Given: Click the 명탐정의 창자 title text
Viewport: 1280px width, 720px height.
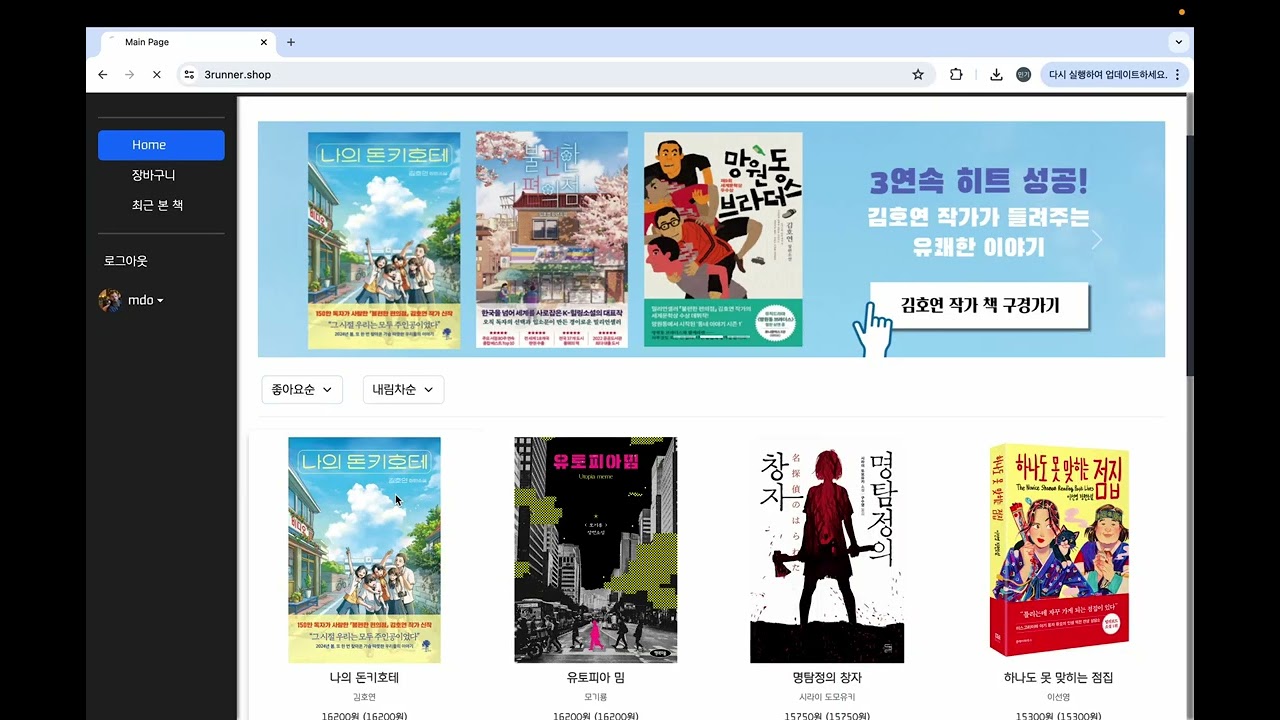Looking at the screenshot, I should pyautogui.click(x=827, y=678).
